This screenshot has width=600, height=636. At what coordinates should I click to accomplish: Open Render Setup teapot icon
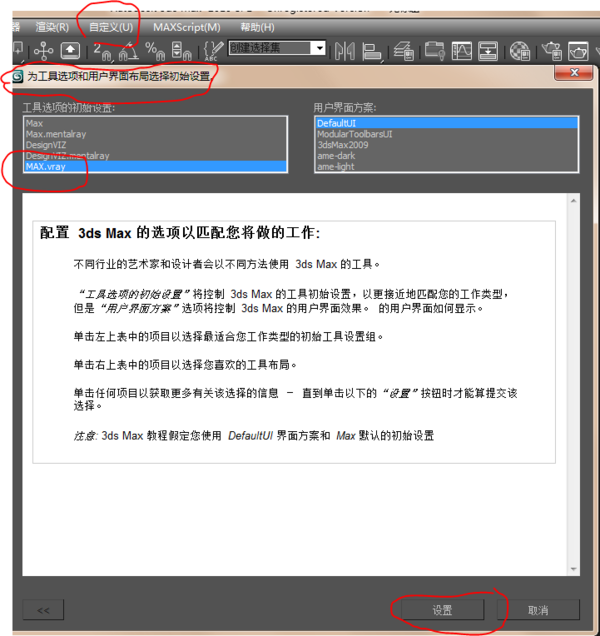click(x=552, y=51)
